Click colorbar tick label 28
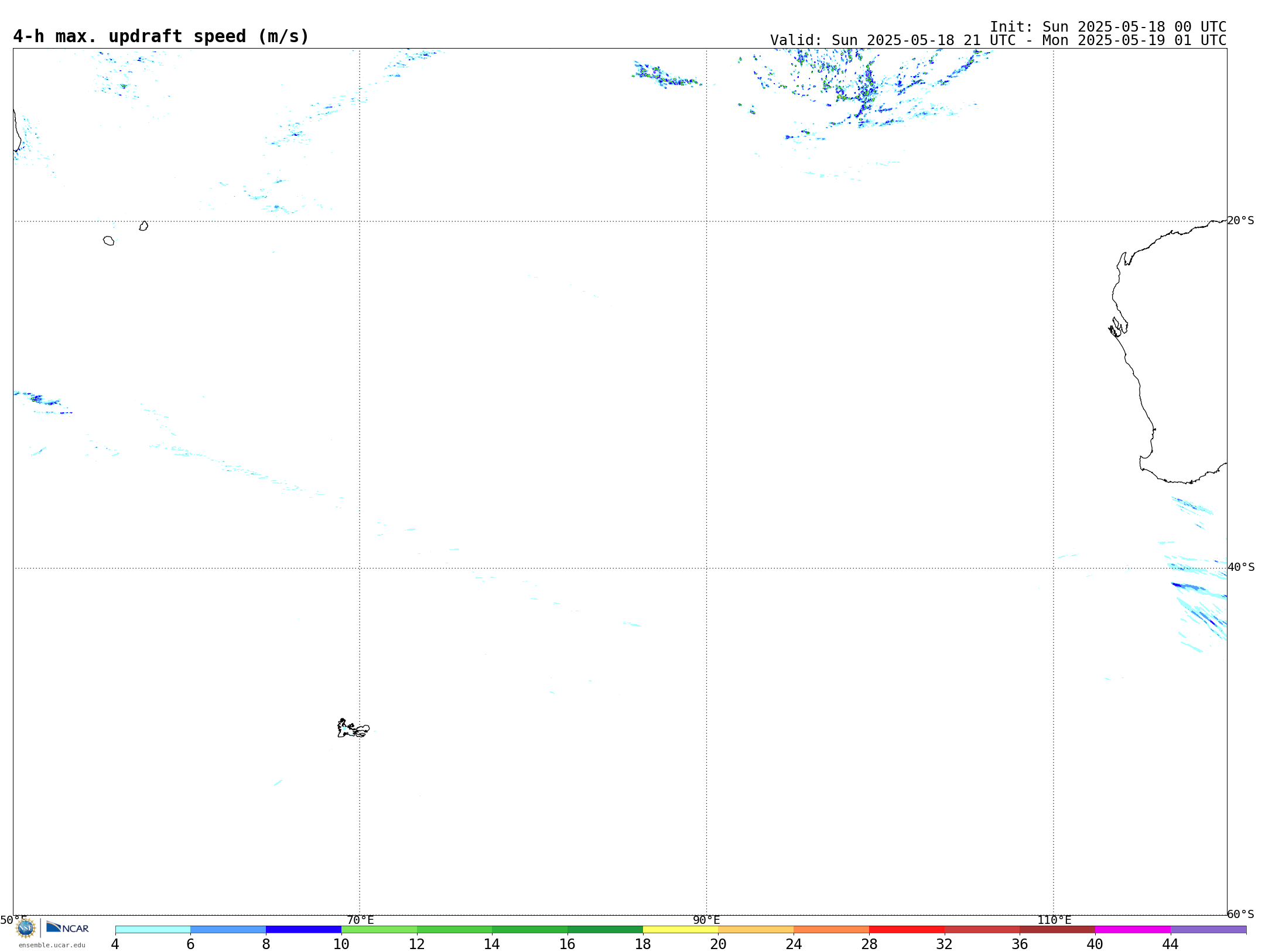Image resolution: width=1265 pixels, height=952 pixels. coord(869,944)
